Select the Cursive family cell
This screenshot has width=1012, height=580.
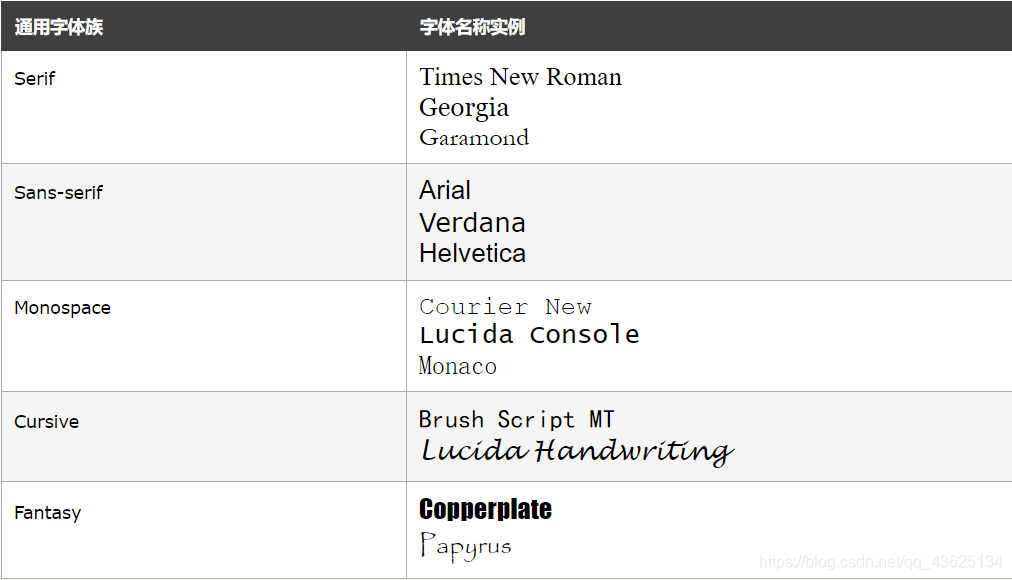(x=203, y=437)
